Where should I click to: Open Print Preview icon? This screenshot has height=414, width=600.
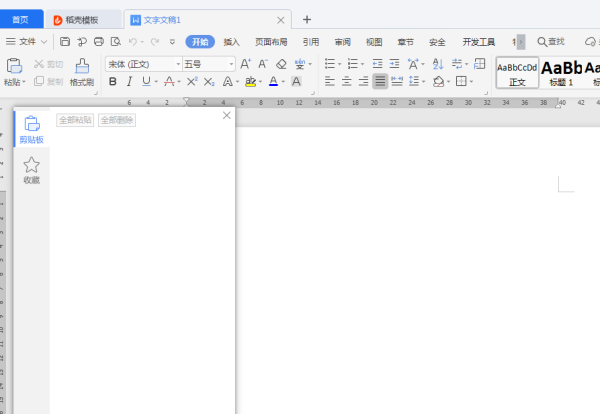tap(116, 41)
